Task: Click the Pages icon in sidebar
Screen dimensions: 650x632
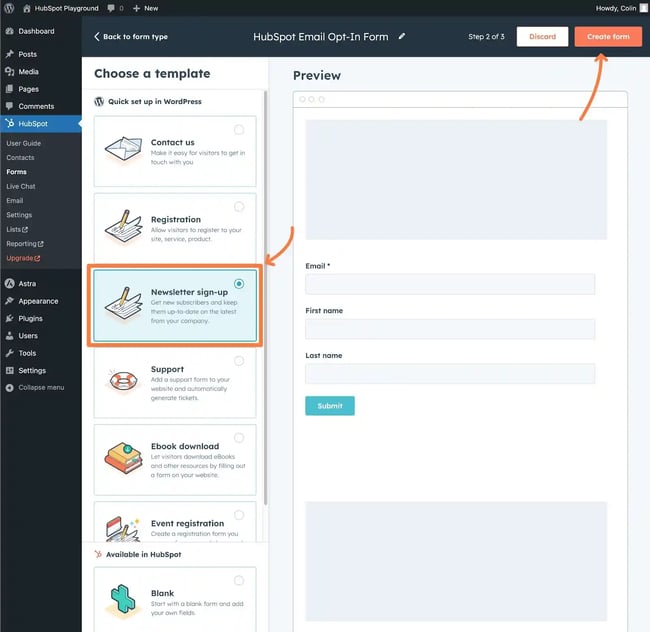Action: pos(10,89)
